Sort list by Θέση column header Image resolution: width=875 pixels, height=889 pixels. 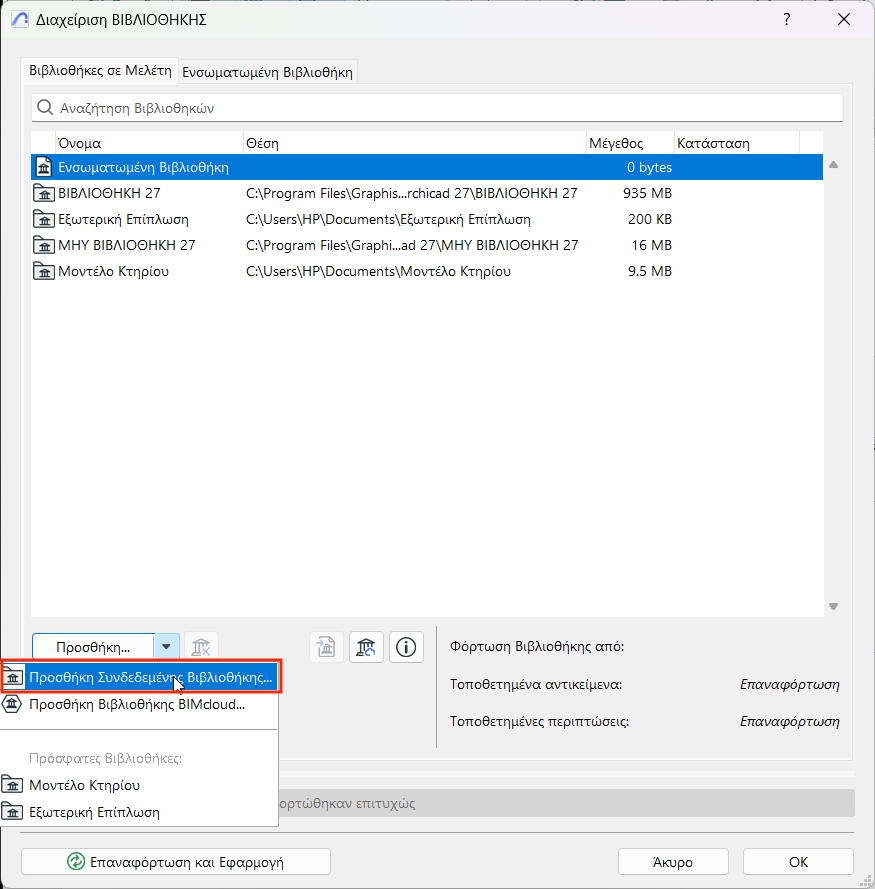pos(415,143)
